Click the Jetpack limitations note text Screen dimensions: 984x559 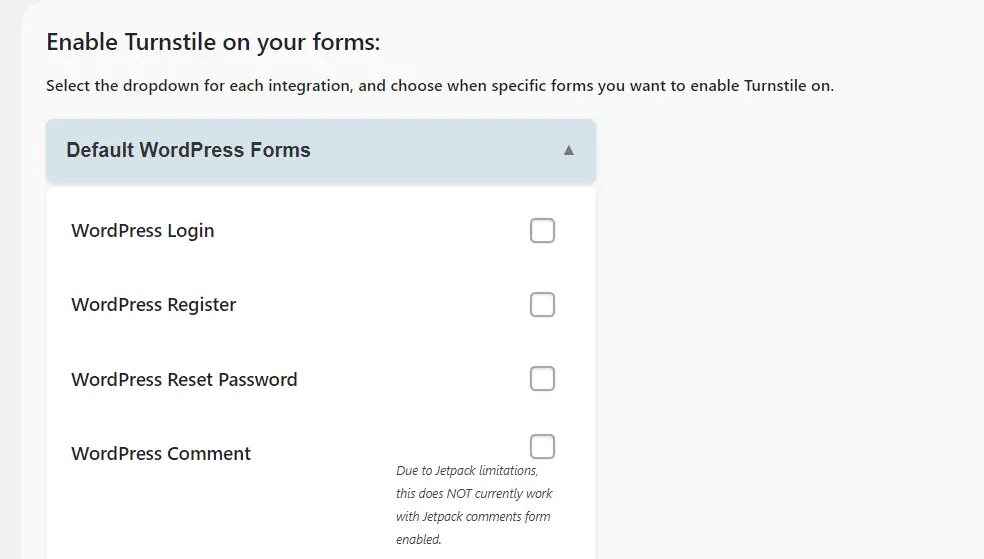point(467,471)
